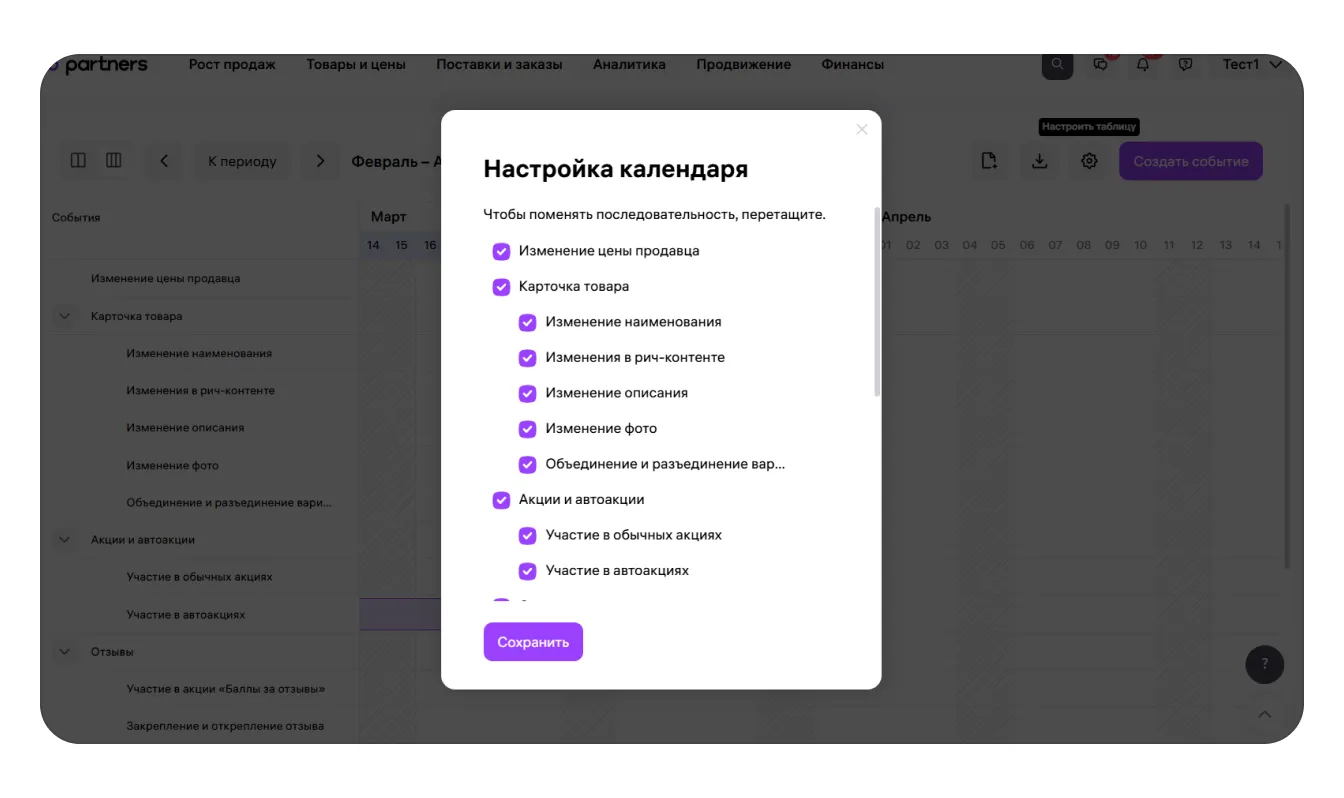Click the Создать событие button

tap(1190, 161)
